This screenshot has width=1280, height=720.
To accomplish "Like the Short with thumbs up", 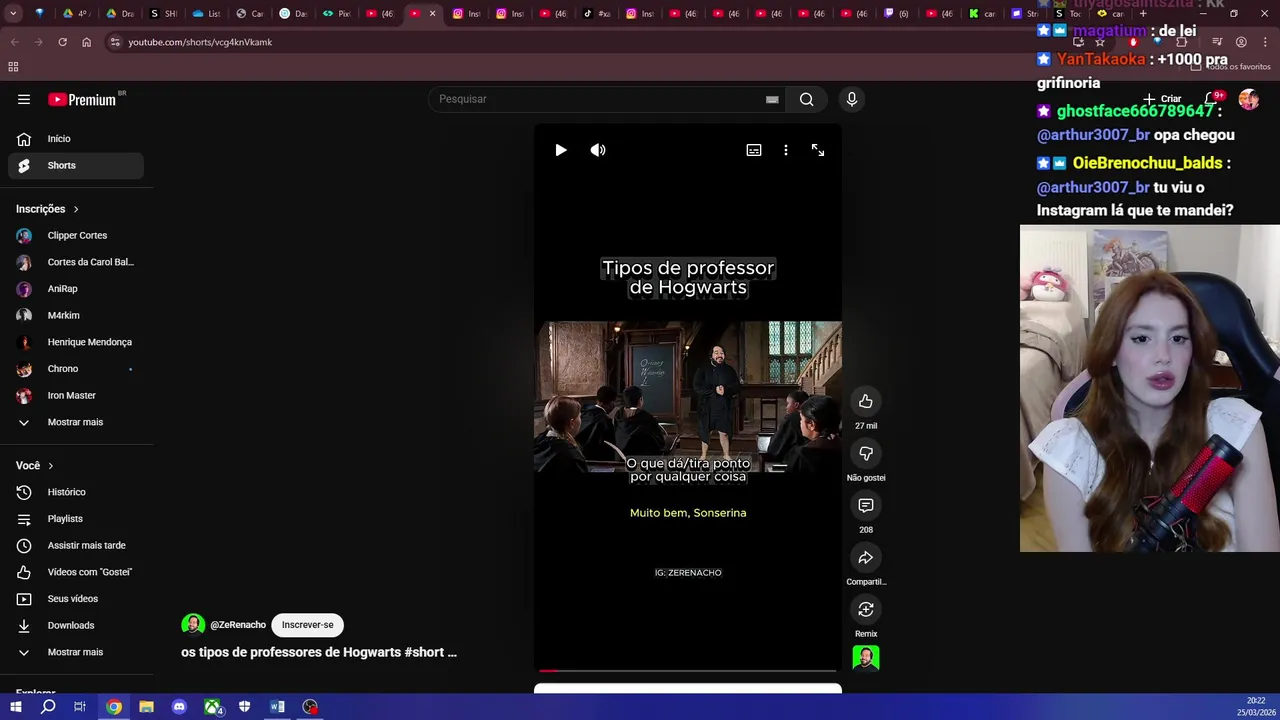I will tap(866, 401).
